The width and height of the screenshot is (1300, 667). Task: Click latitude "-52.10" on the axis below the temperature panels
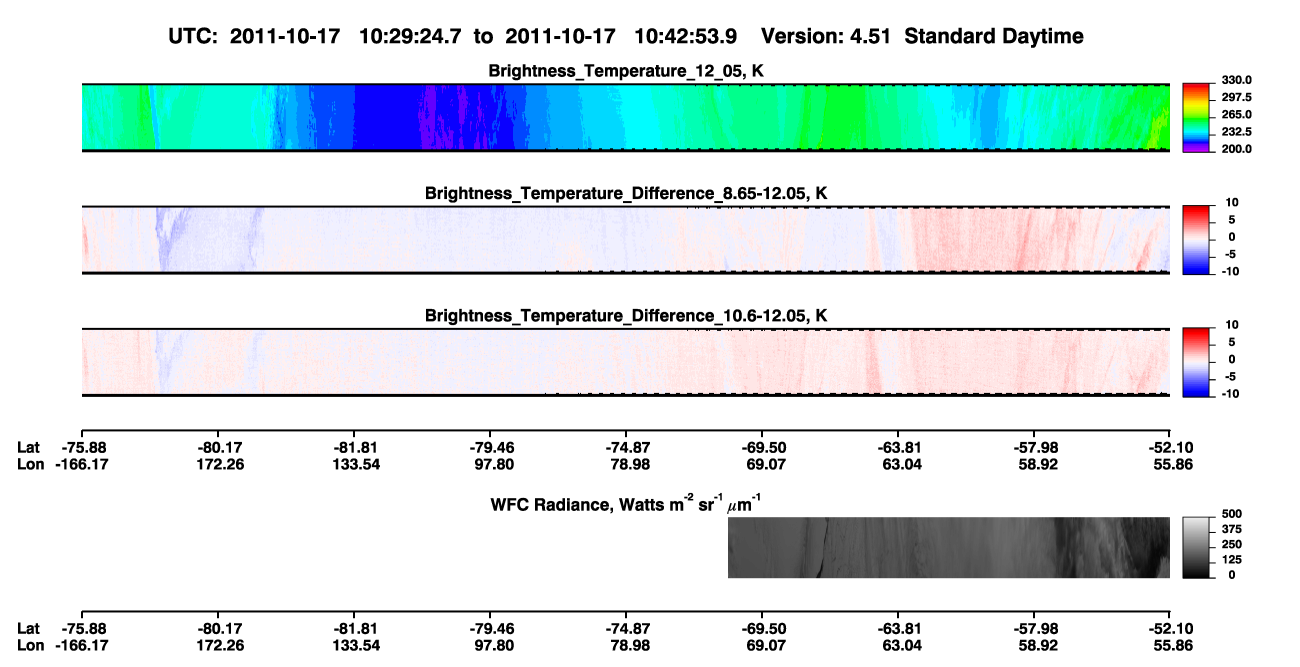click(x=1168, y=448)
